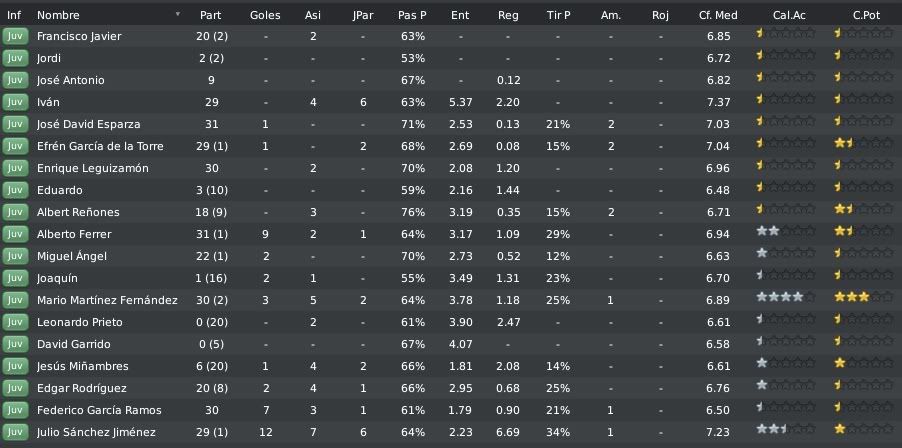Open player Albert Reñones's profile

click(78, 212)
